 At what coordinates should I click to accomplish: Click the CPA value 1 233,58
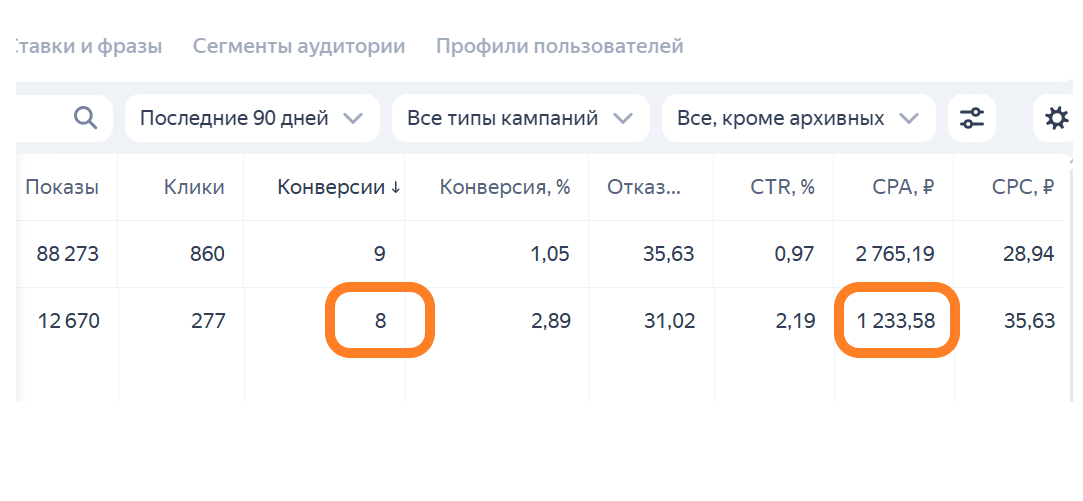tap(896, 321)
